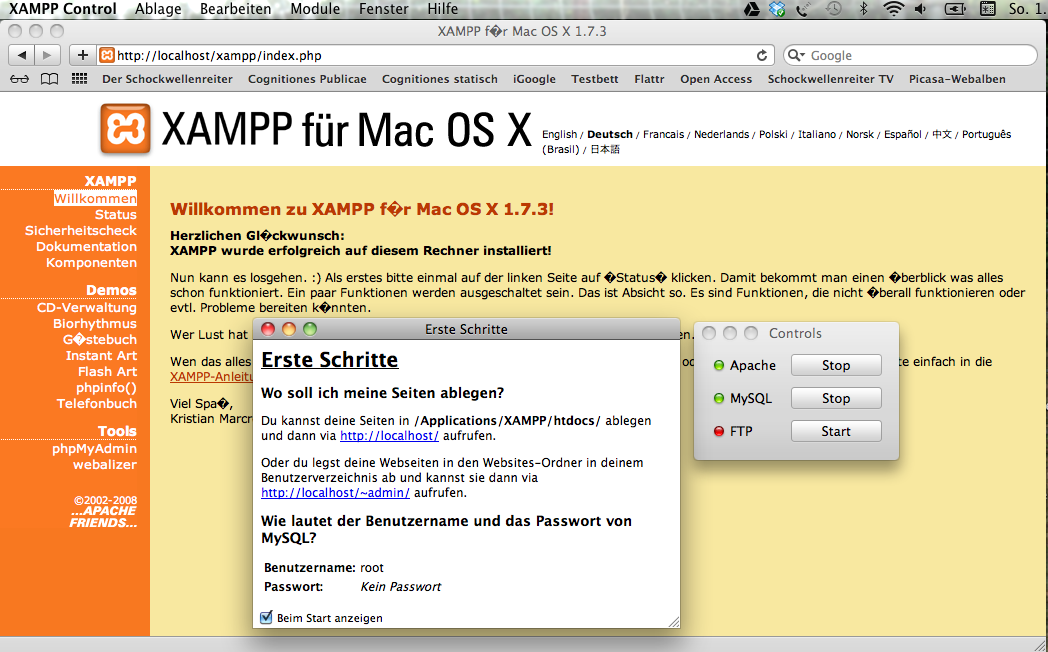Open the Wi-Fi menu bar icon
The height and width of the screenshot is (652, 1048).
tap(893, 9)
